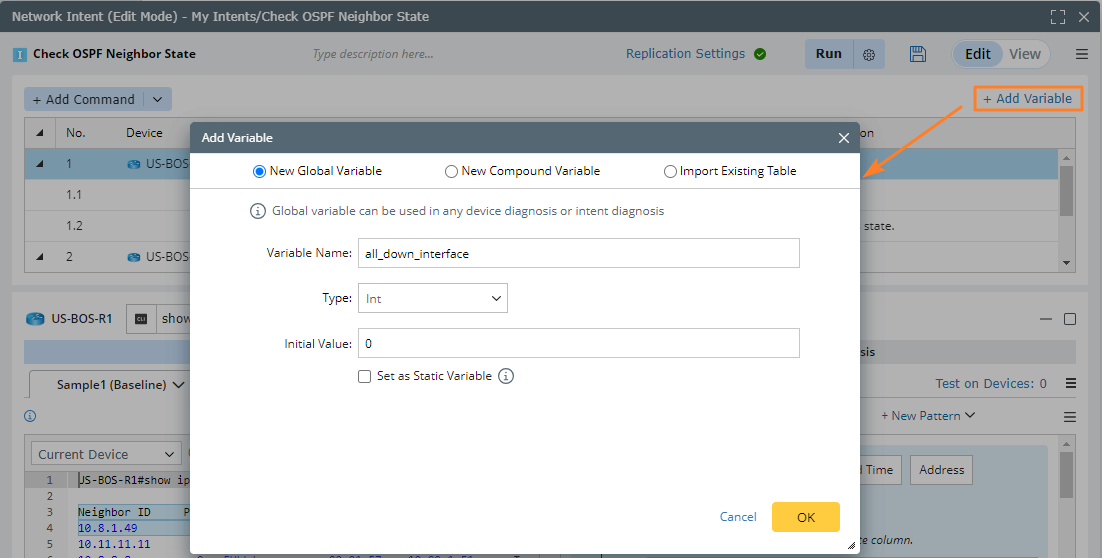This screenshot has width=1102, height=558.
Task: Sort by the No. column header
Action: 75,133
